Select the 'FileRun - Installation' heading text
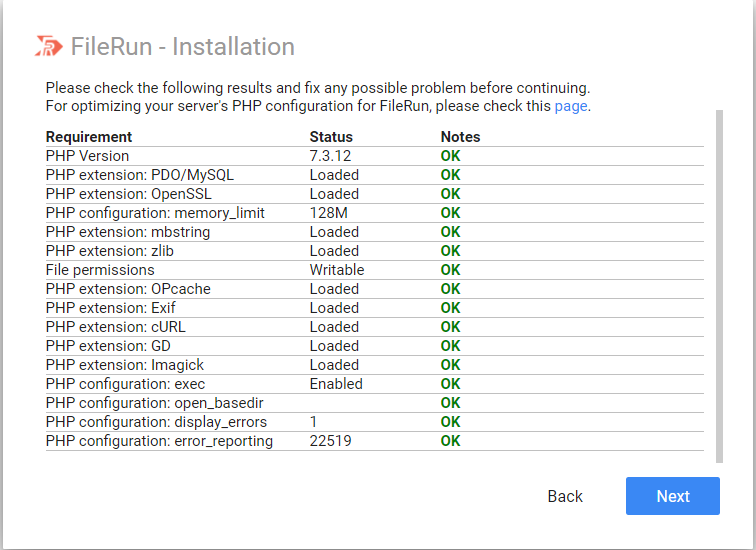 (183, 47)
